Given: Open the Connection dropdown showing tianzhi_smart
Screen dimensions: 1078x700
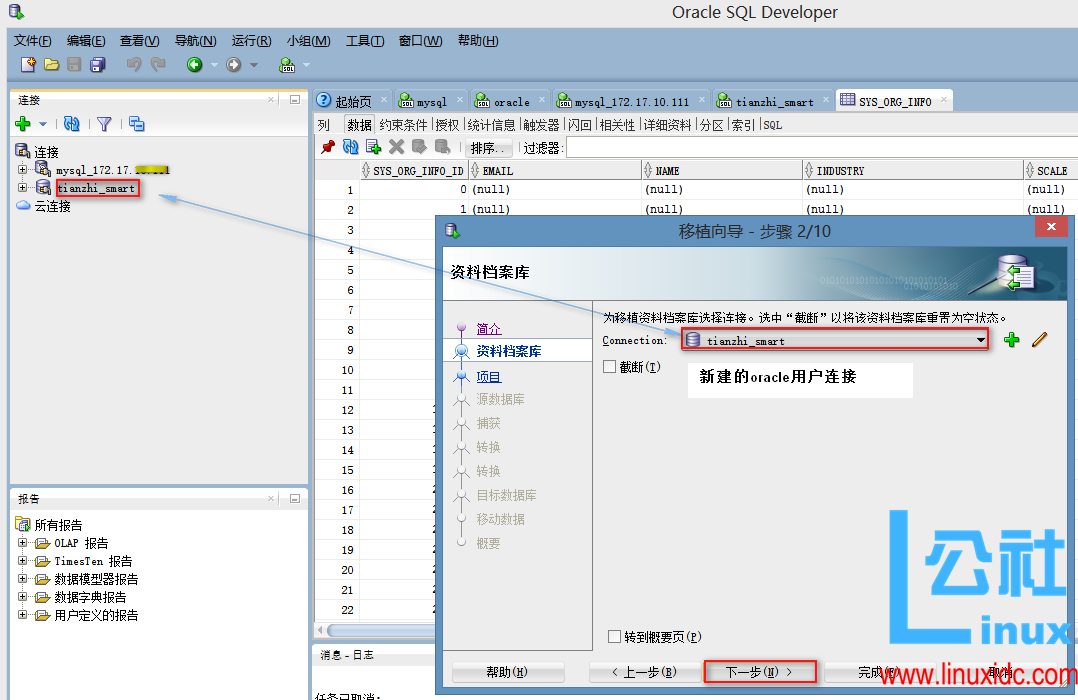Looking at the screenshot, I should pyautogui.click(x=835, y=340).
